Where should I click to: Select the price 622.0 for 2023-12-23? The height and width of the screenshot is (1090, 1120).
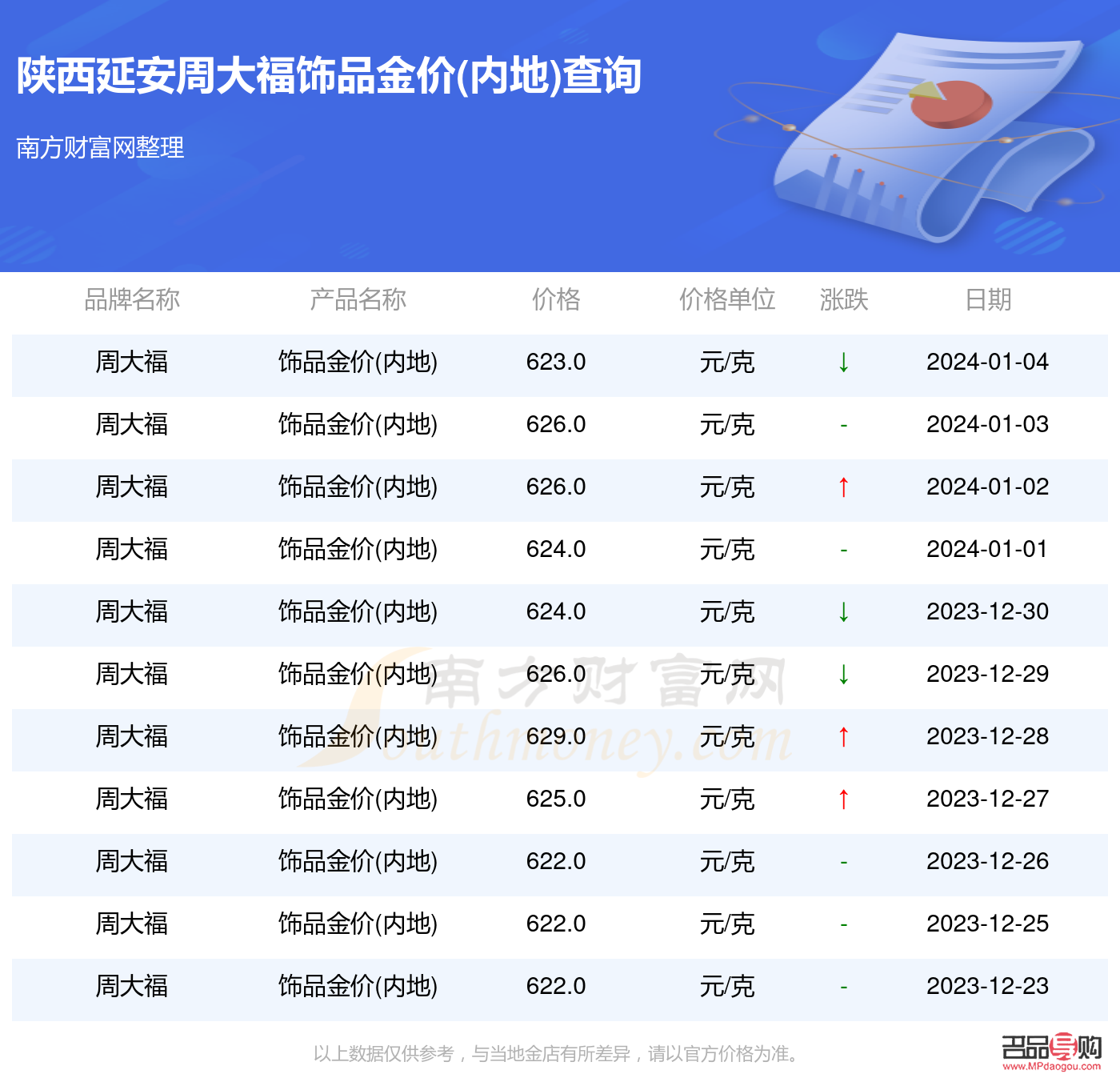pos(556,987)
